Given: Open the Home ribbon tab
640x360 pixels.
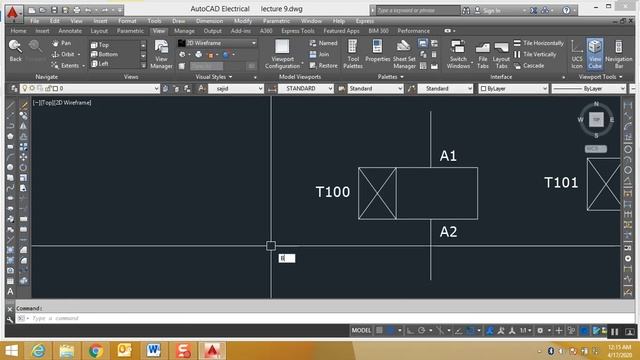Looking at the screenshot, I should 18,31.
